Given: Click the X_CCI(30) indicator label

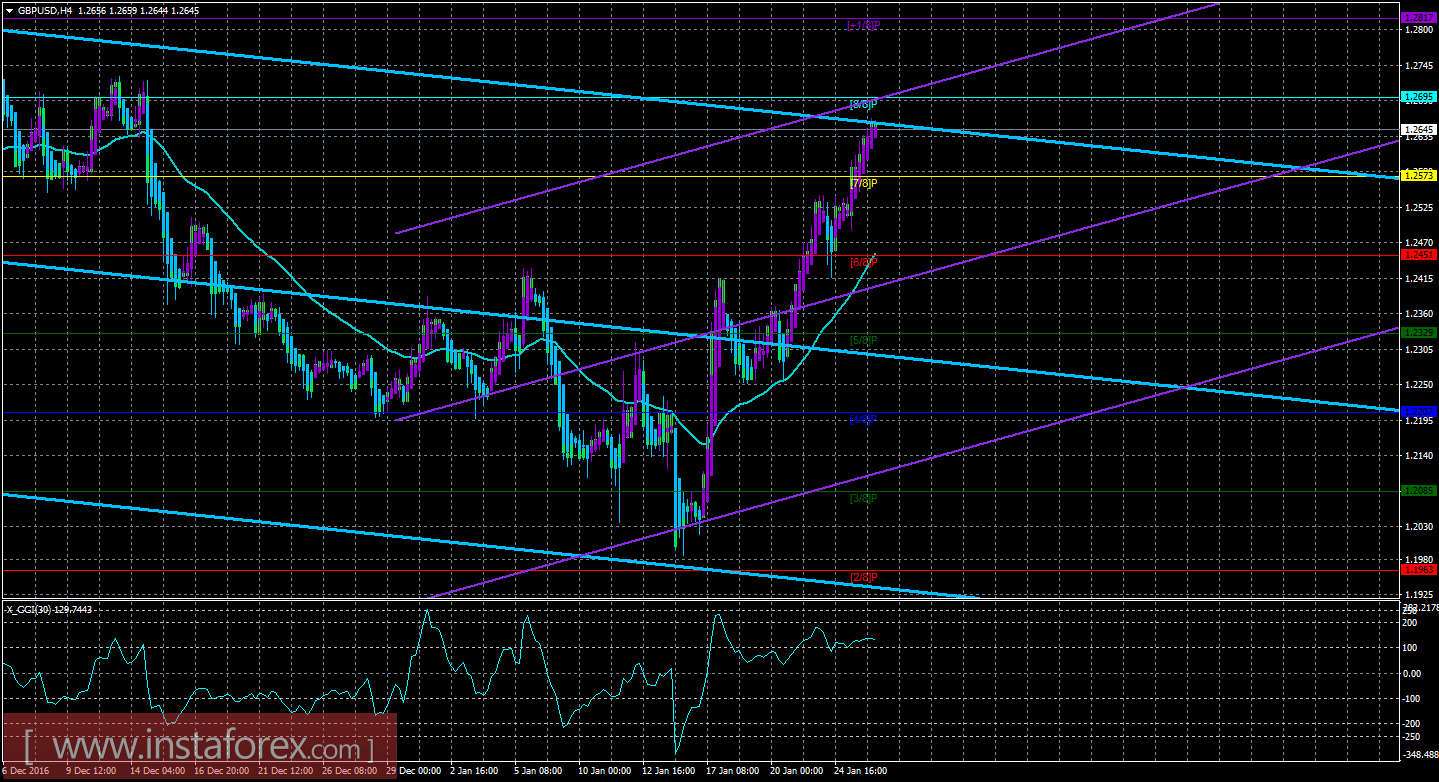Looking at the screenshot, I should tap(49, 609).
